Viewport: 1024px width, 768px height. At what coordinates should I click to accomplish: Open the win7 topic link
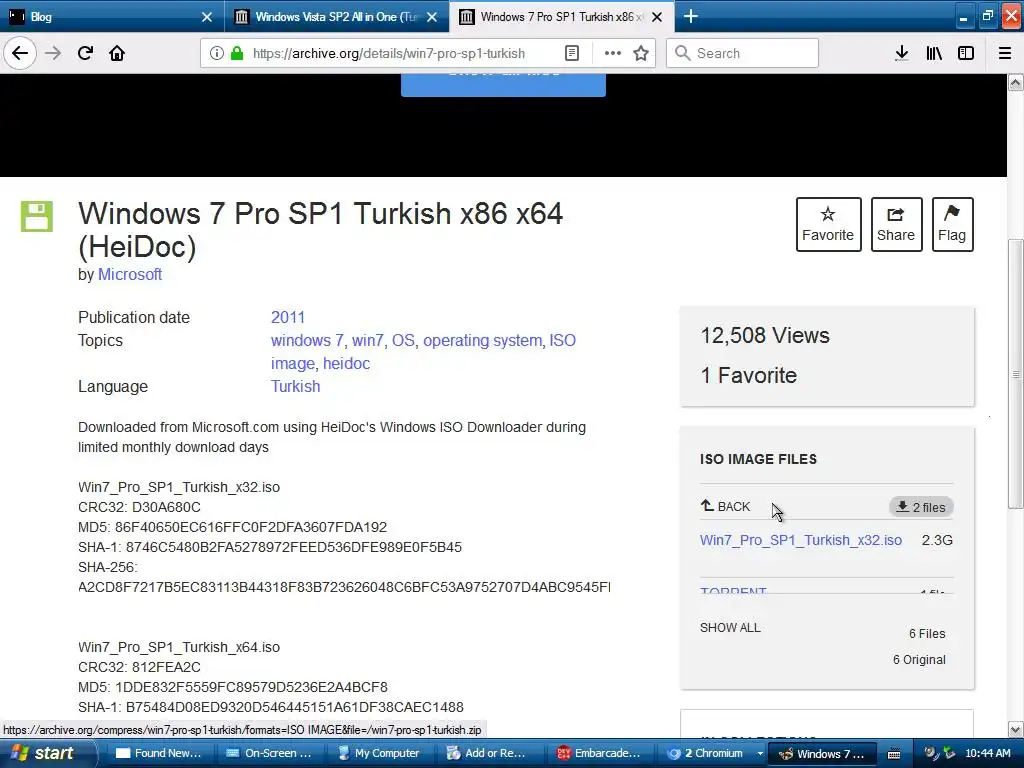[x=368, y=340]
